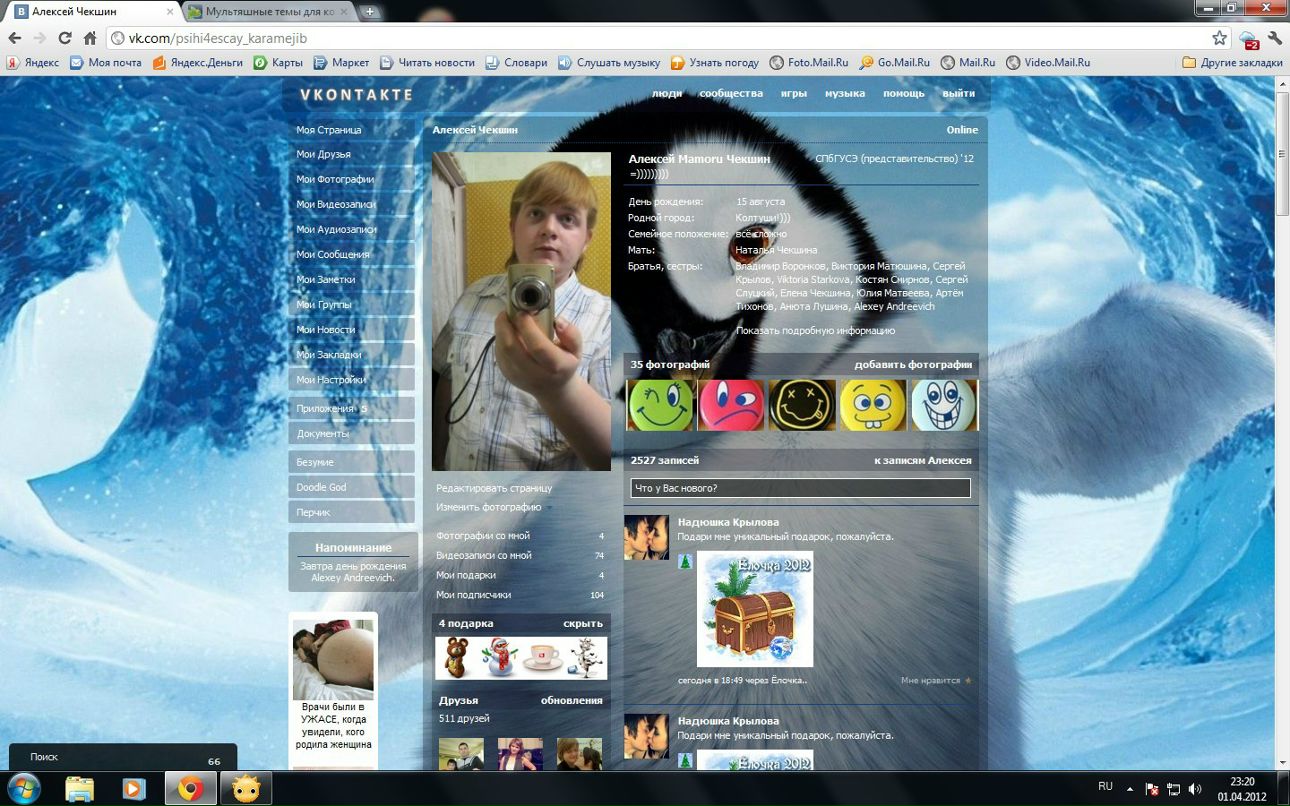Open the new tab button

(x=370, y=12)
